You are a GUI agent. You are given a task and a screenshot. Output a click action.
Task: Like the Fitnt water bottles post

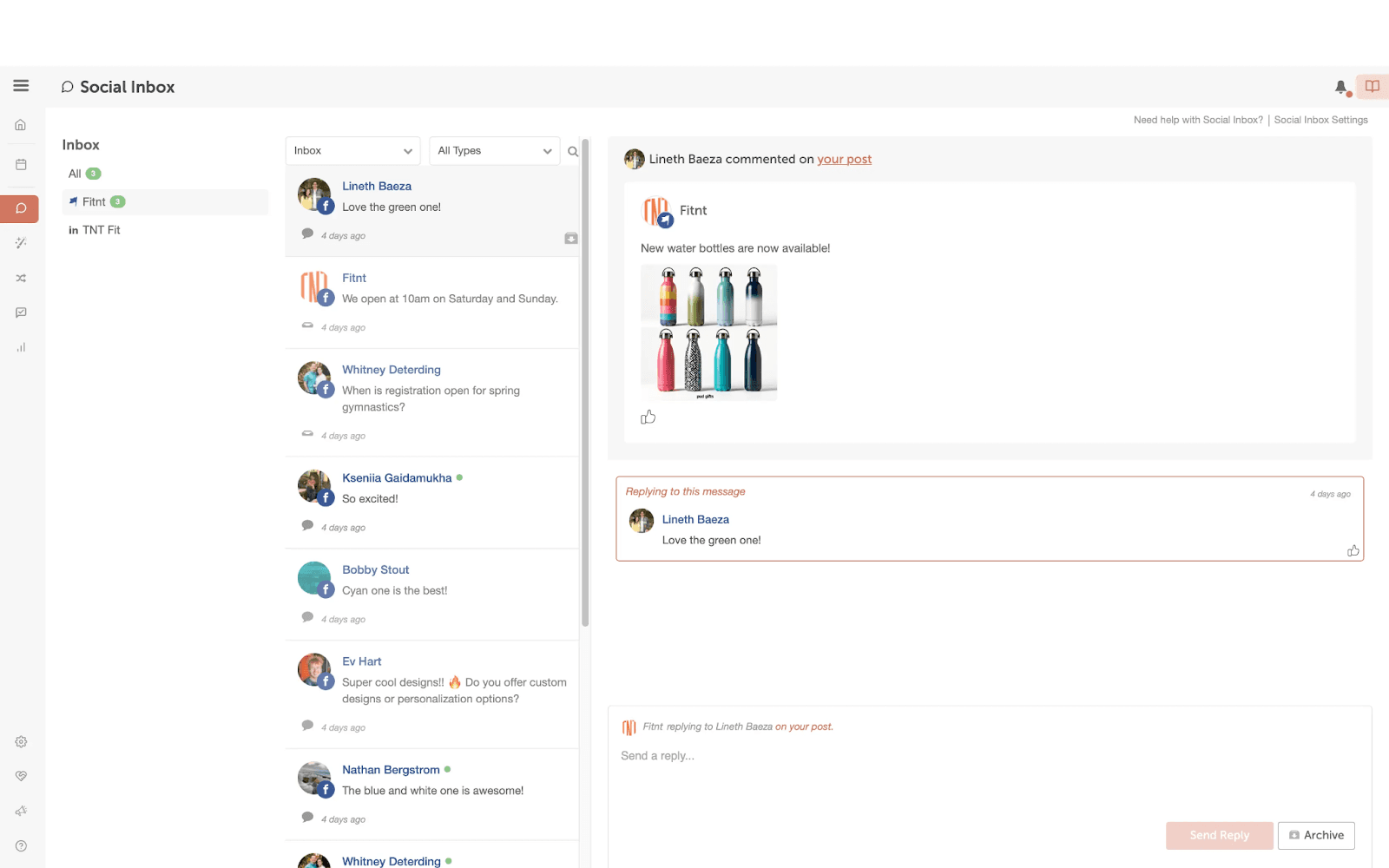[x=648, y=418]
